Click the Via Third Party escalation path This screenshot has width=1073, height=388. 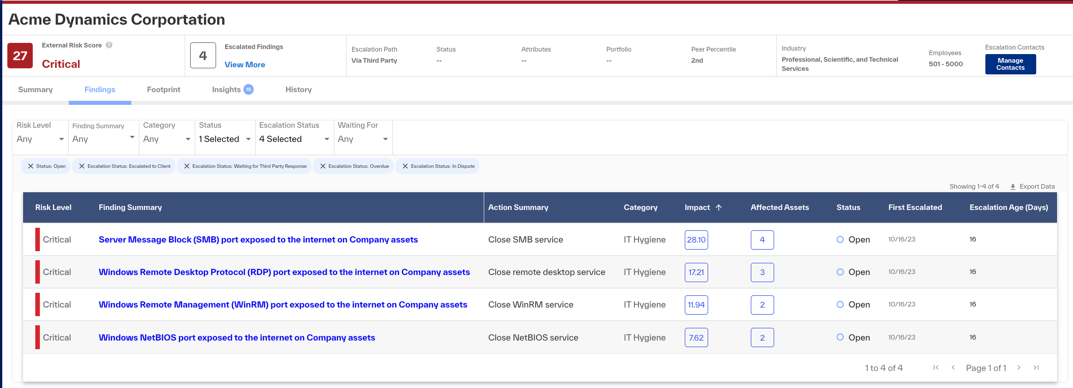click(x=374, y=60)
